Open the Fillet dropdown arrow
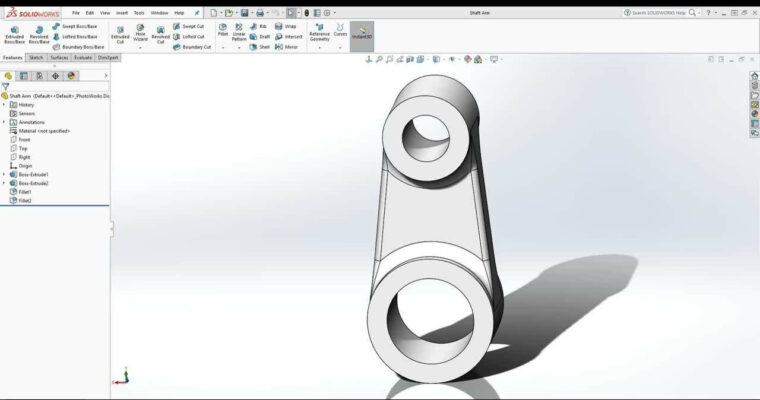760x400 pixels. (x=223, y=48)
